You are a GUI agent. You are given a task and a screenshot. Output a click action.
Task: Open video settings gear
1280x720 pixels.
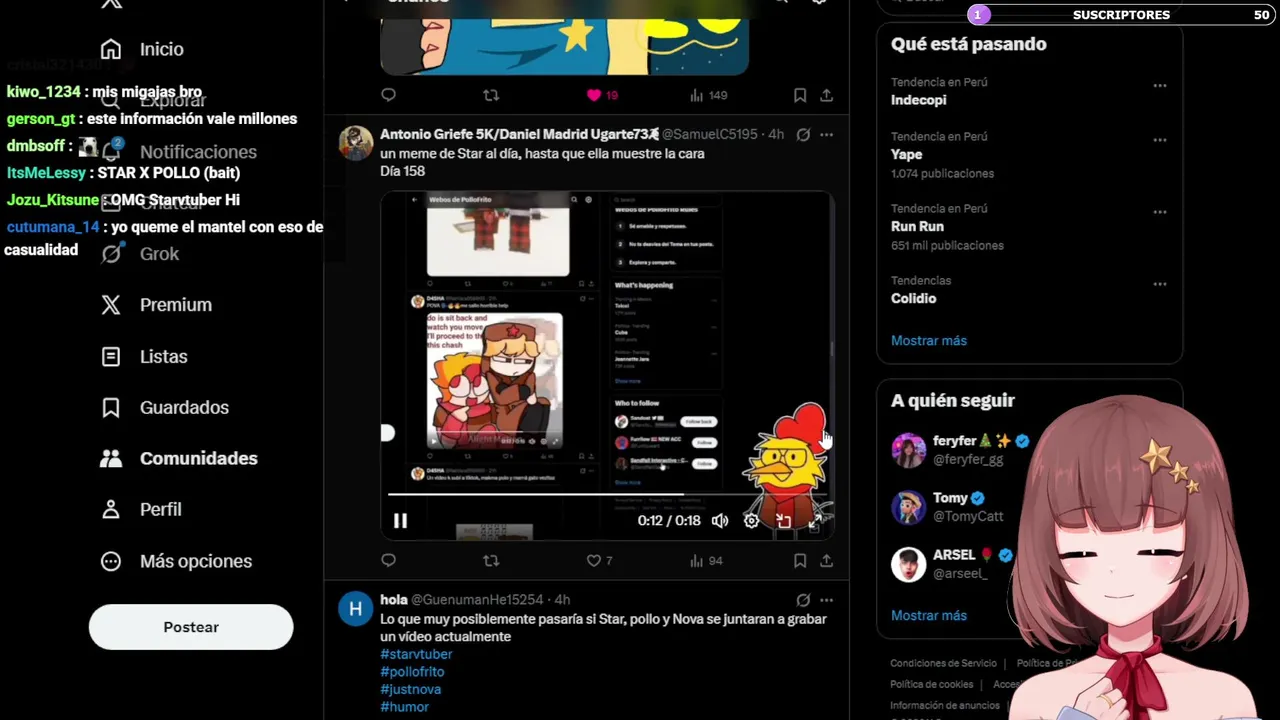[751, 520]
